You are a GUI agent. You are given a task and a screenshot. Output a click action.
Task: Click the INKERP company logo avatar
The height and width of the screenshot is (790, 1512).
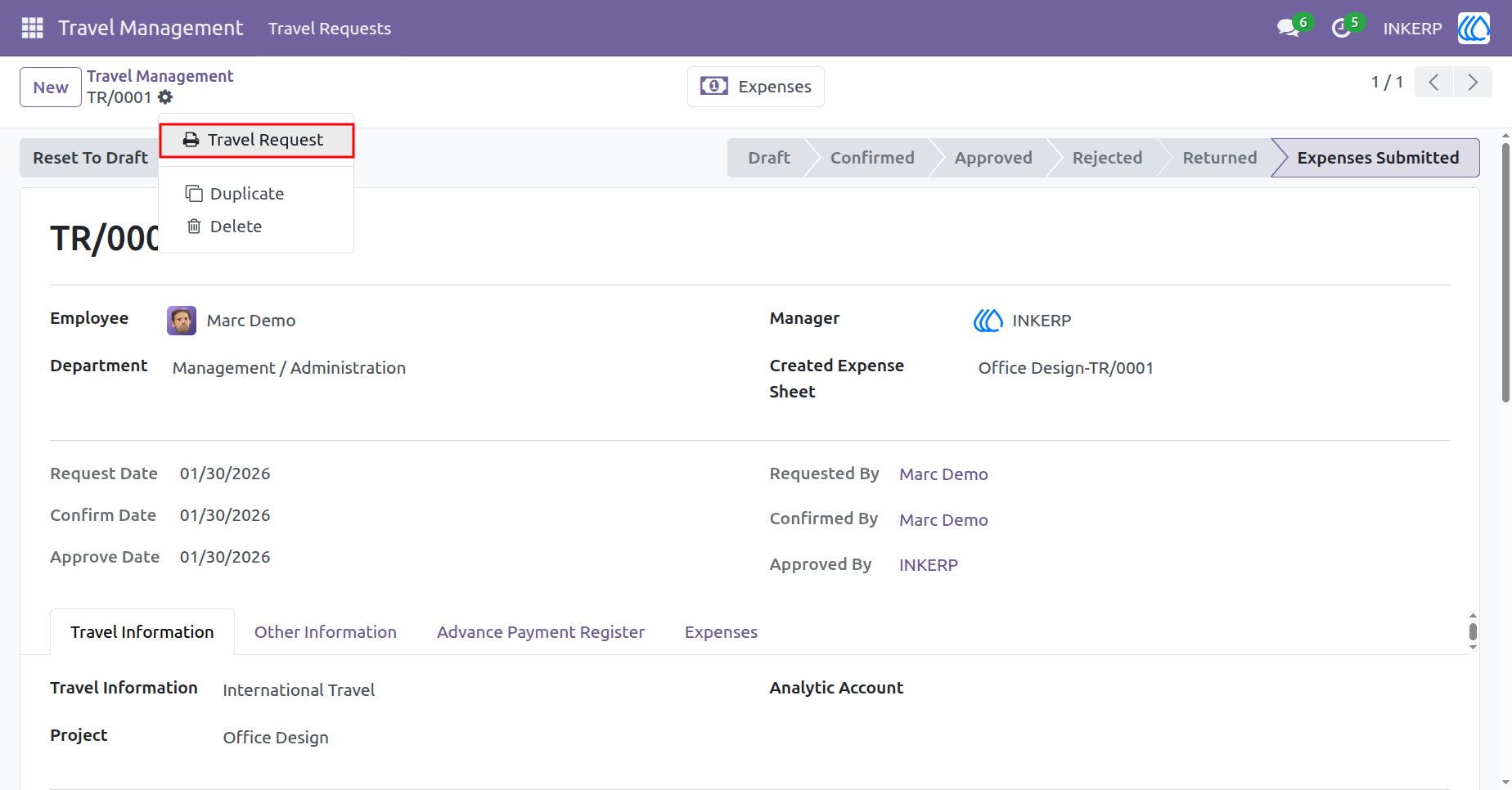1474,28
